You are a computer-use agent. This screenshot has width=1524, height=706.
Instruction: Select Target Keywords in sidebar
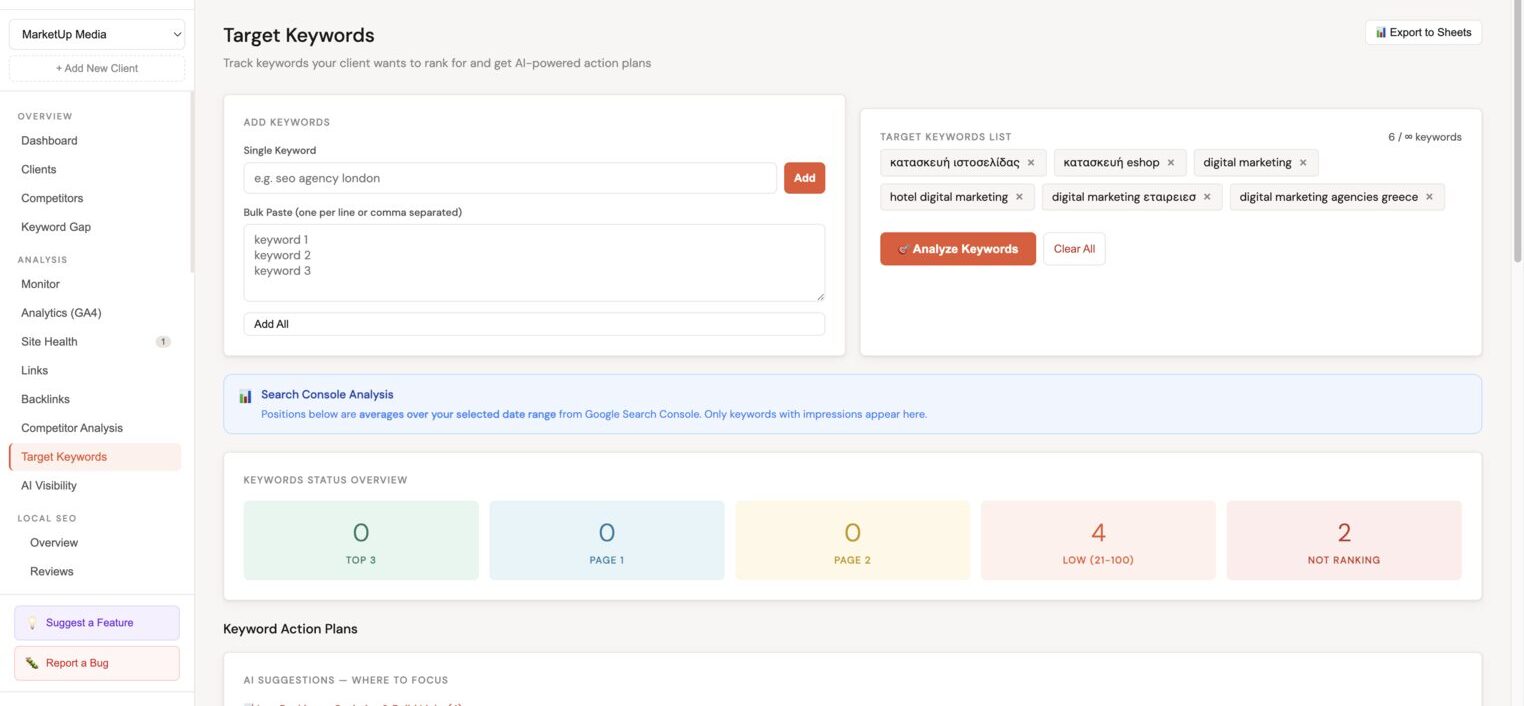tap(95, 457)
